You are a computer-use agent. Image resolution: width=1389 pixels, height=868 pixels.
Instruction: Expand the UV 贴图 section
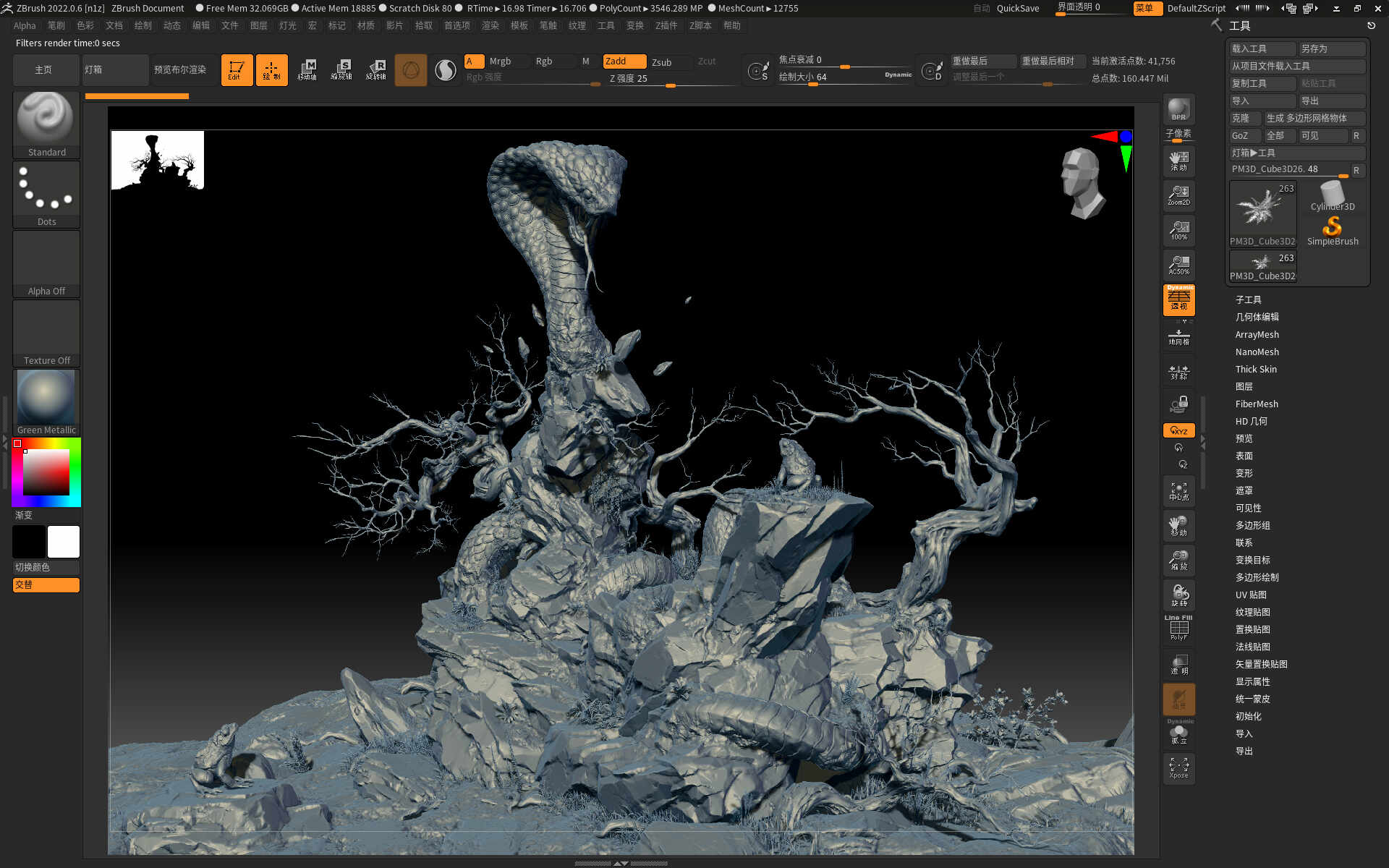(1250, 595)
